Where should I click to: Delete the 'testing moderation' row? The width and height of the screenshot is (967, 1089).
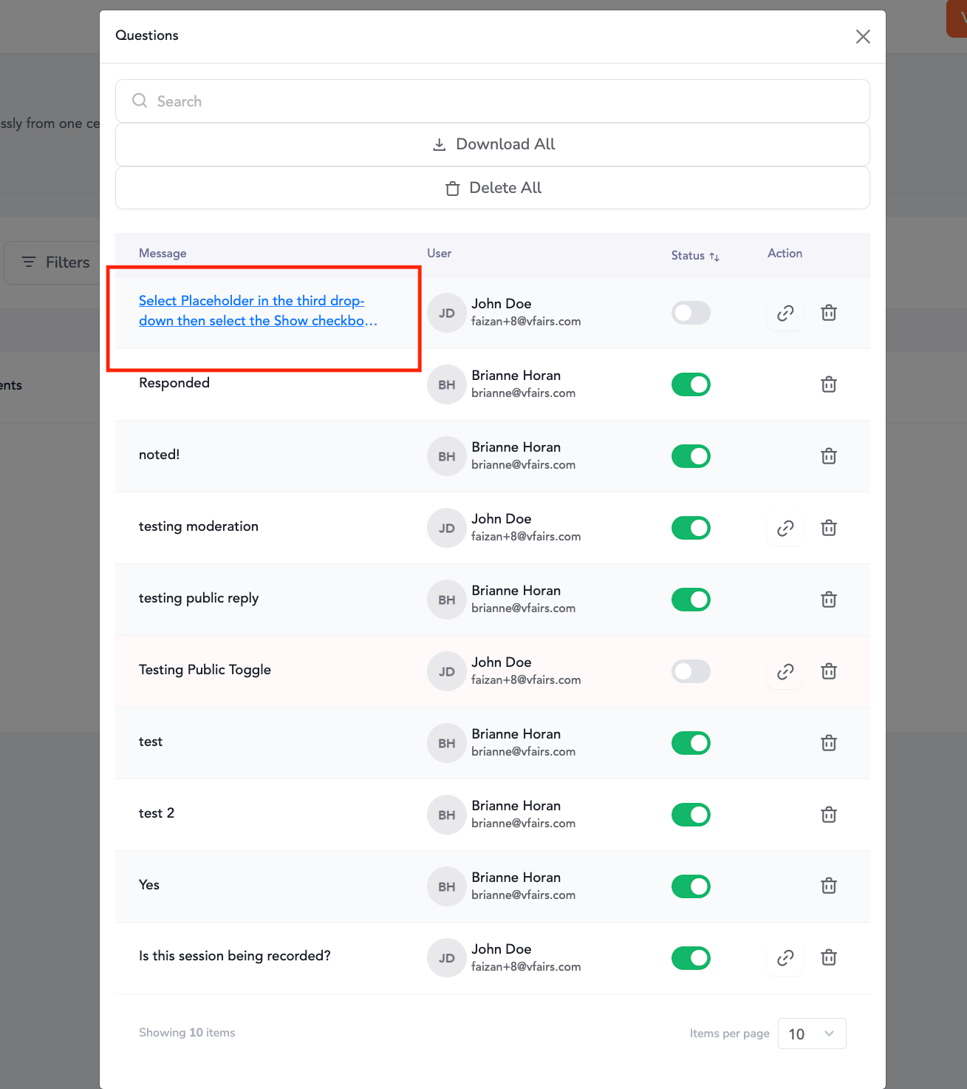(829, 529)
